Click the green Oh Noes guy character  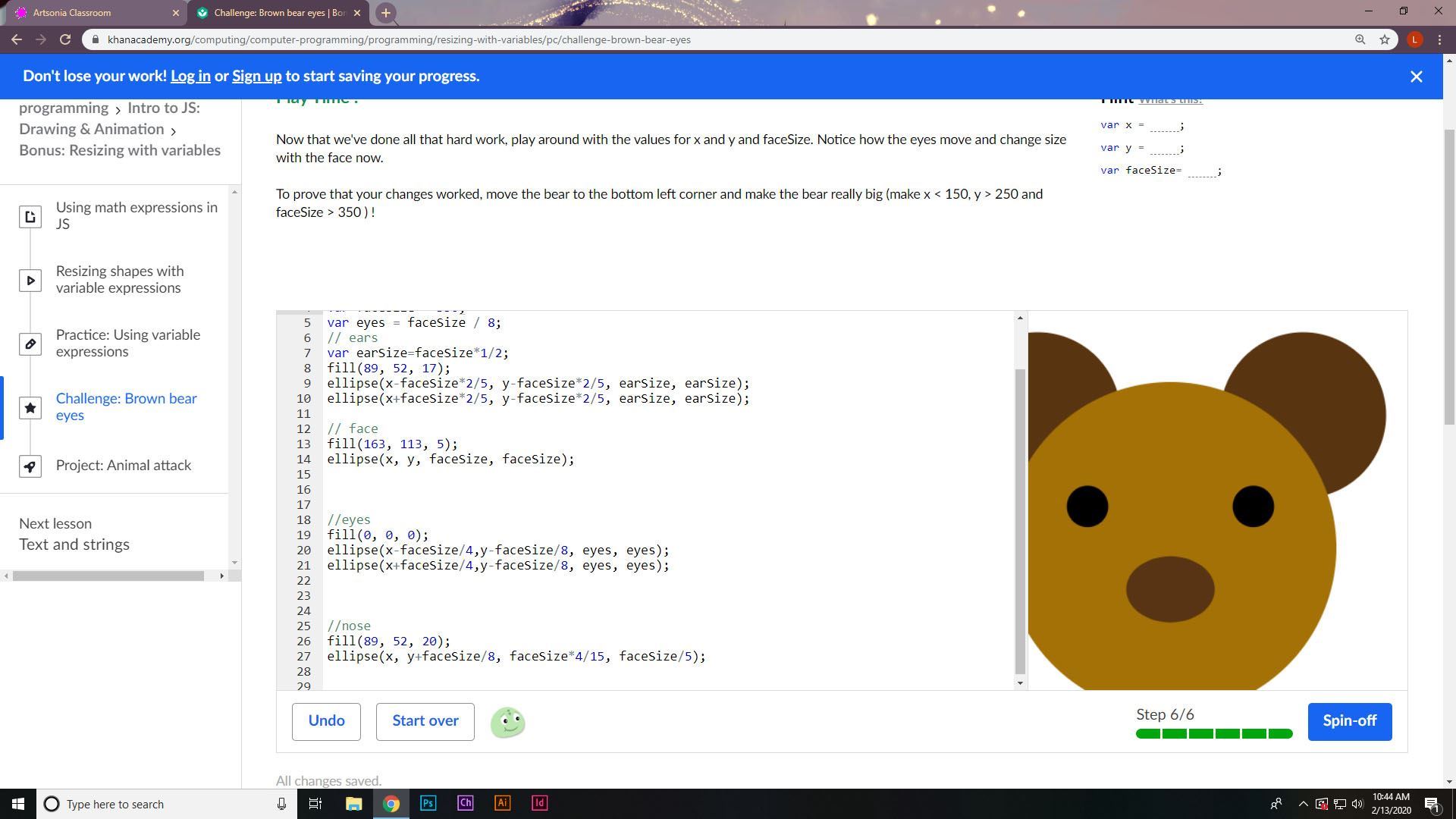click(507, 722)
